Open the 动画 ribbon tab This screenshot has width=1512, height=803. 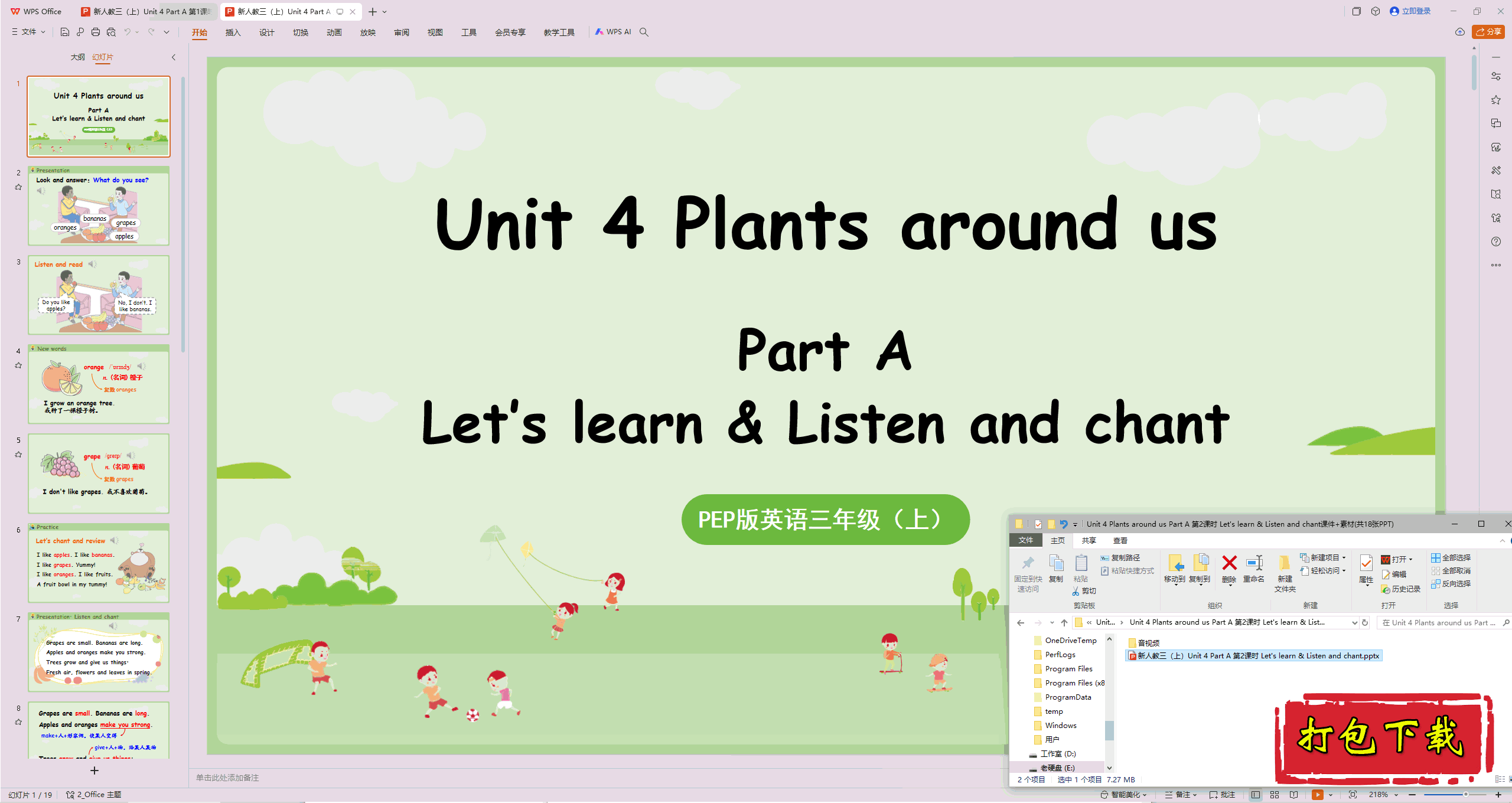coord(334,32)
